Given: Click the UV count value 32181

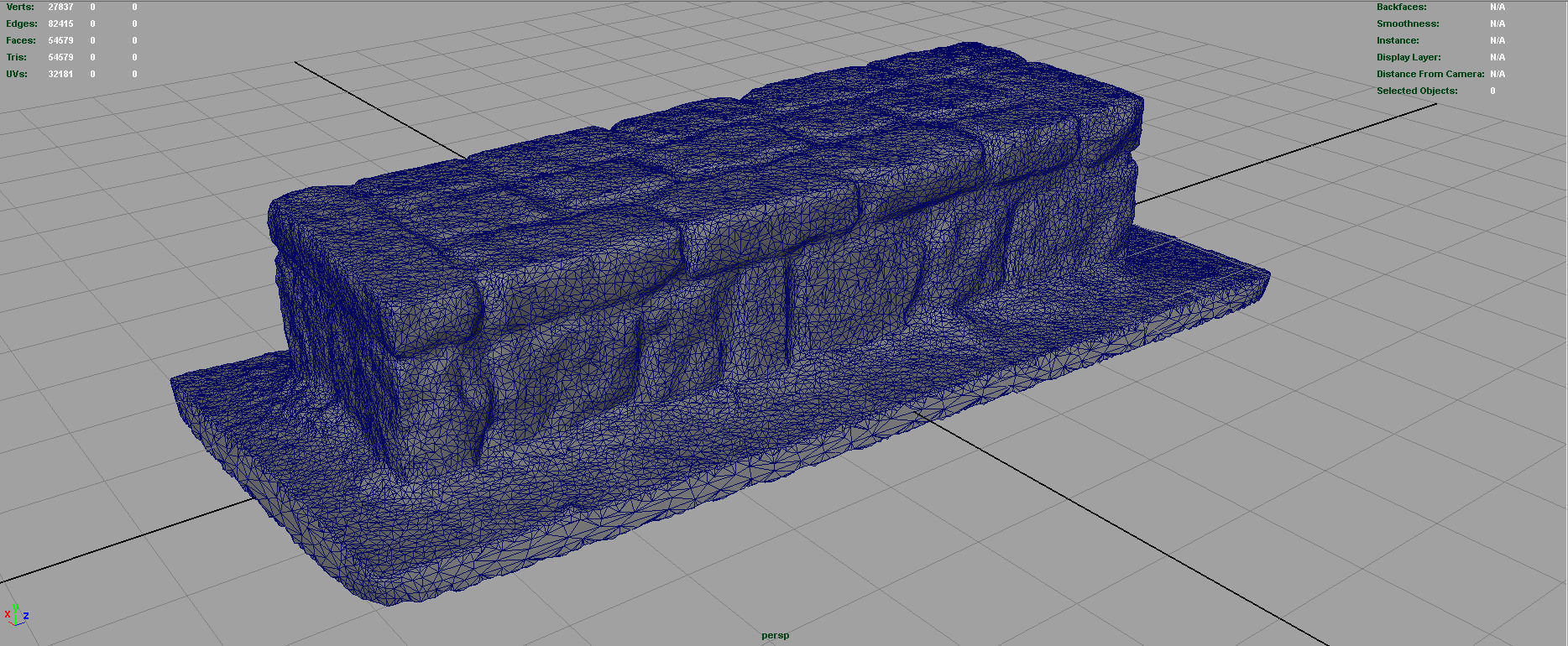Looking at the screenshot, I should point(60,74).
